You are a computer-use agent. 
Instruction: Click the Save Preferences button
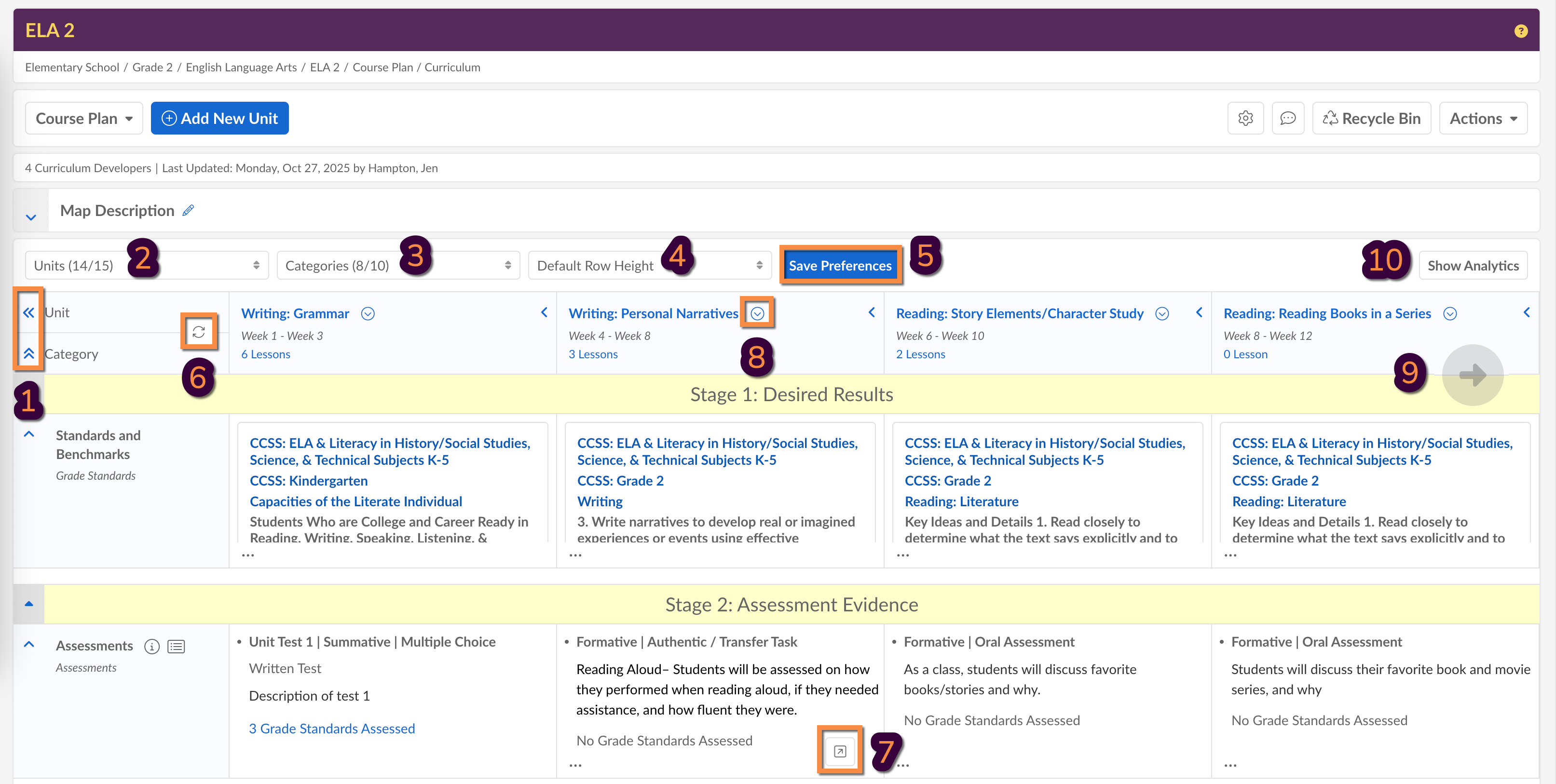click(840, 266)
